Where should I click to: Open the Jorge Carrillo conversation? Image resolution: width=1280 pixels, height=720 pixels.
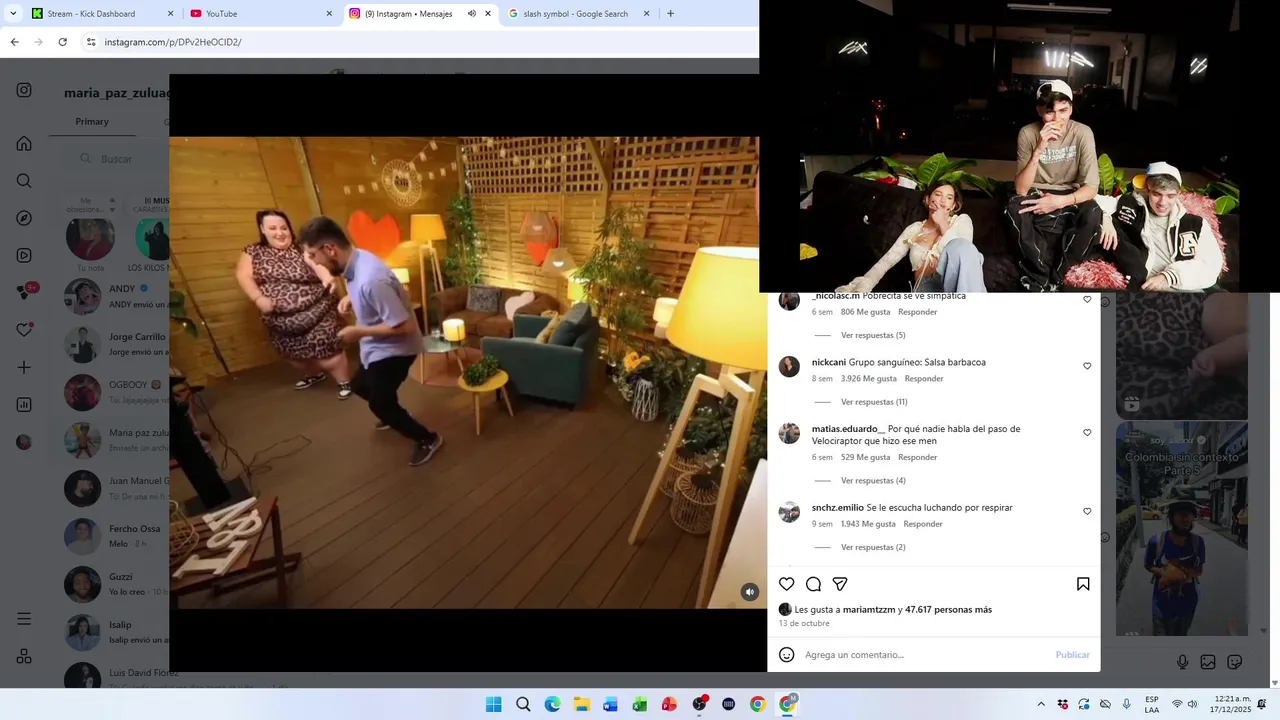pos(116,344)
